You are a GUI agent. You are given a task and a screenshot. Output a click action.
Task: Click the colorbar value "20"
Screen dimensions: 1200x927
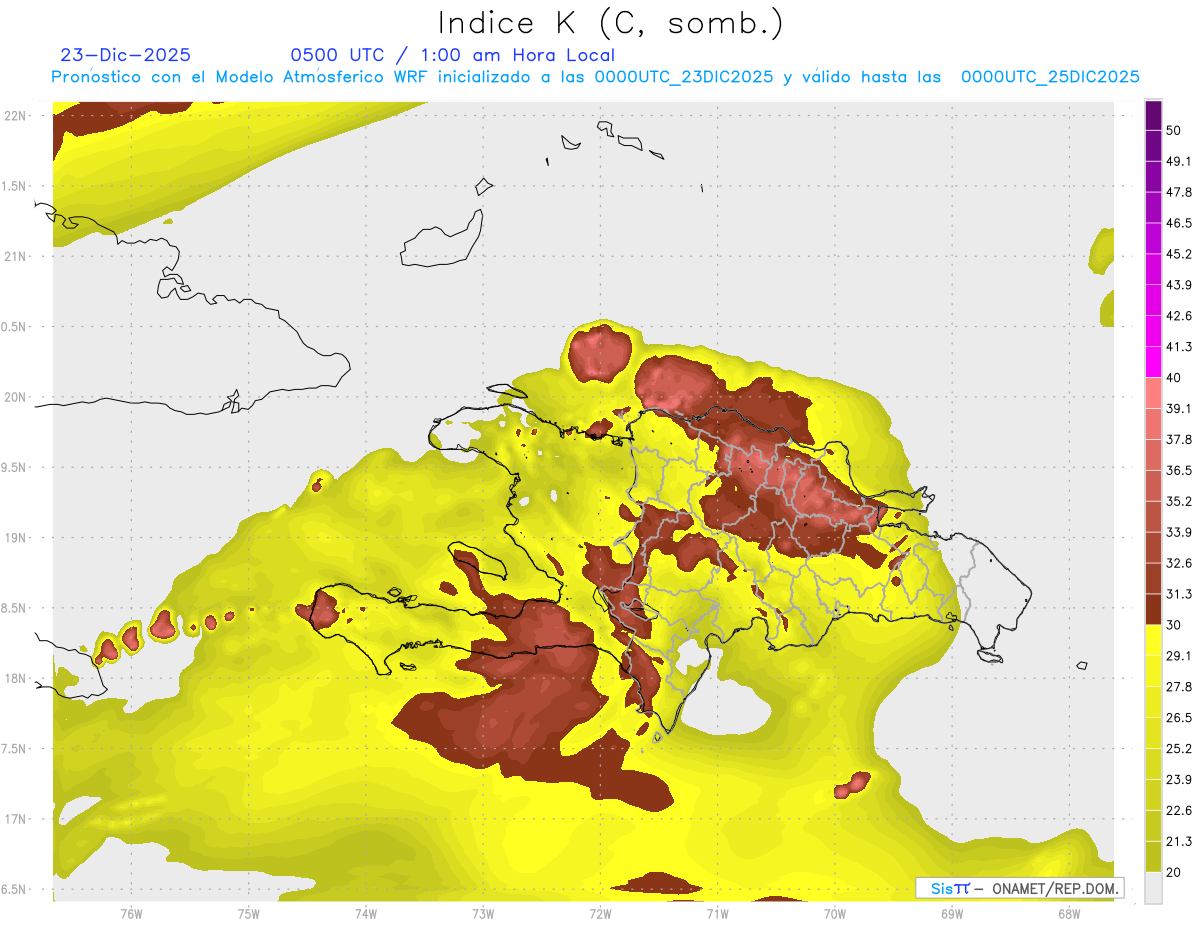point(1174,872)
